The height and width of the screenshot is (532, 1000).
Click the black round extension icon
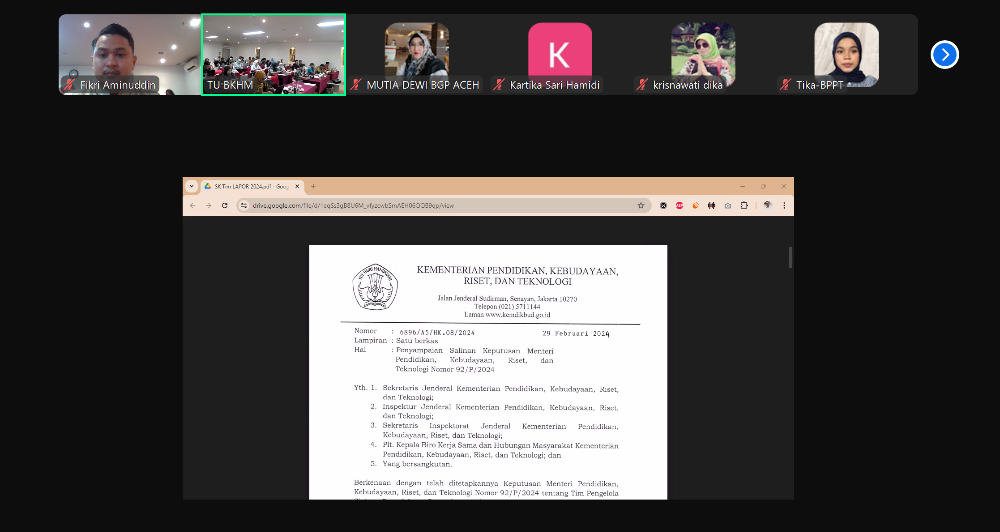[663, 205]
